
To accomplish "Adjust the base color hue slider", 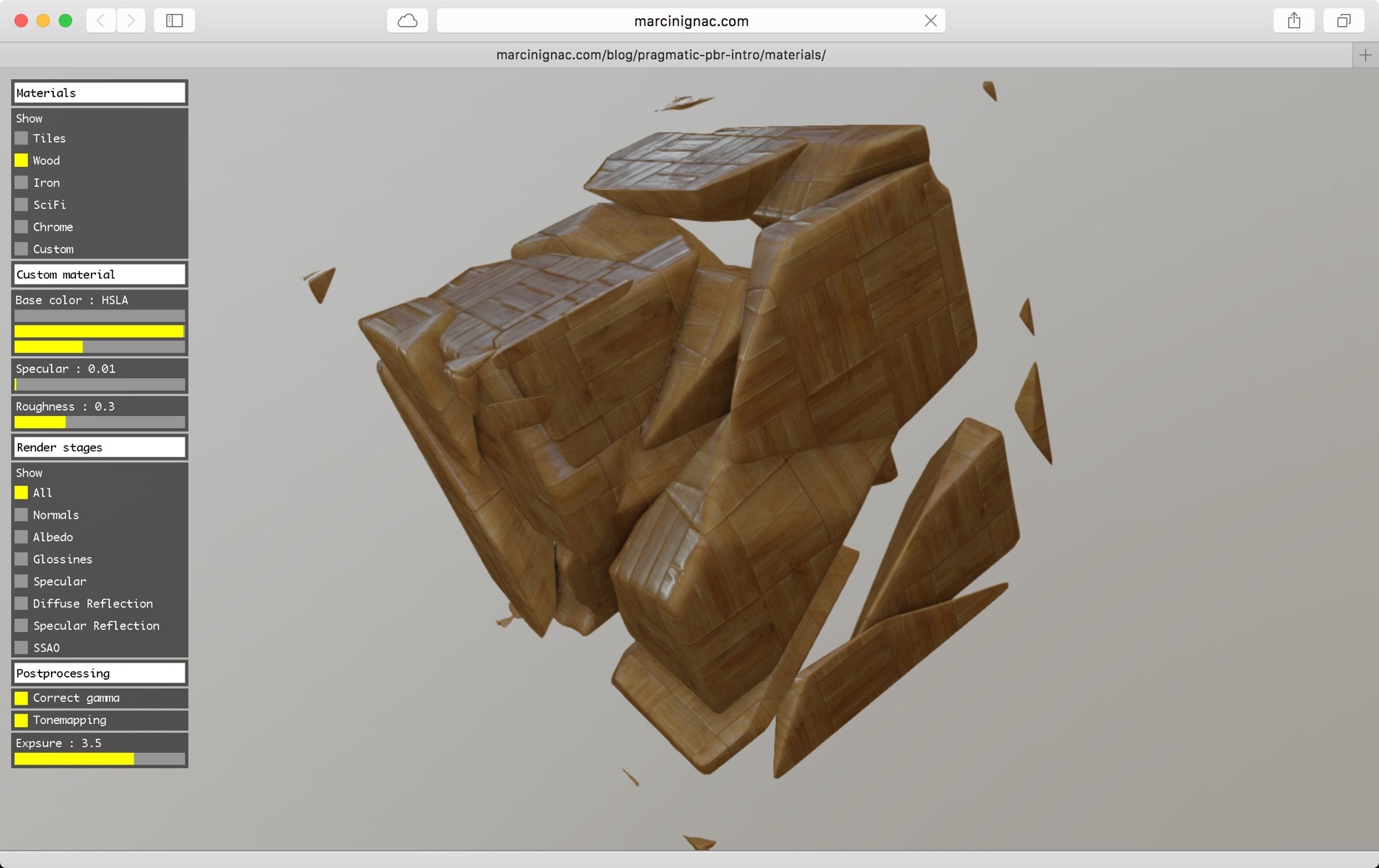I will pyautogui.click(x=100, y=315).
